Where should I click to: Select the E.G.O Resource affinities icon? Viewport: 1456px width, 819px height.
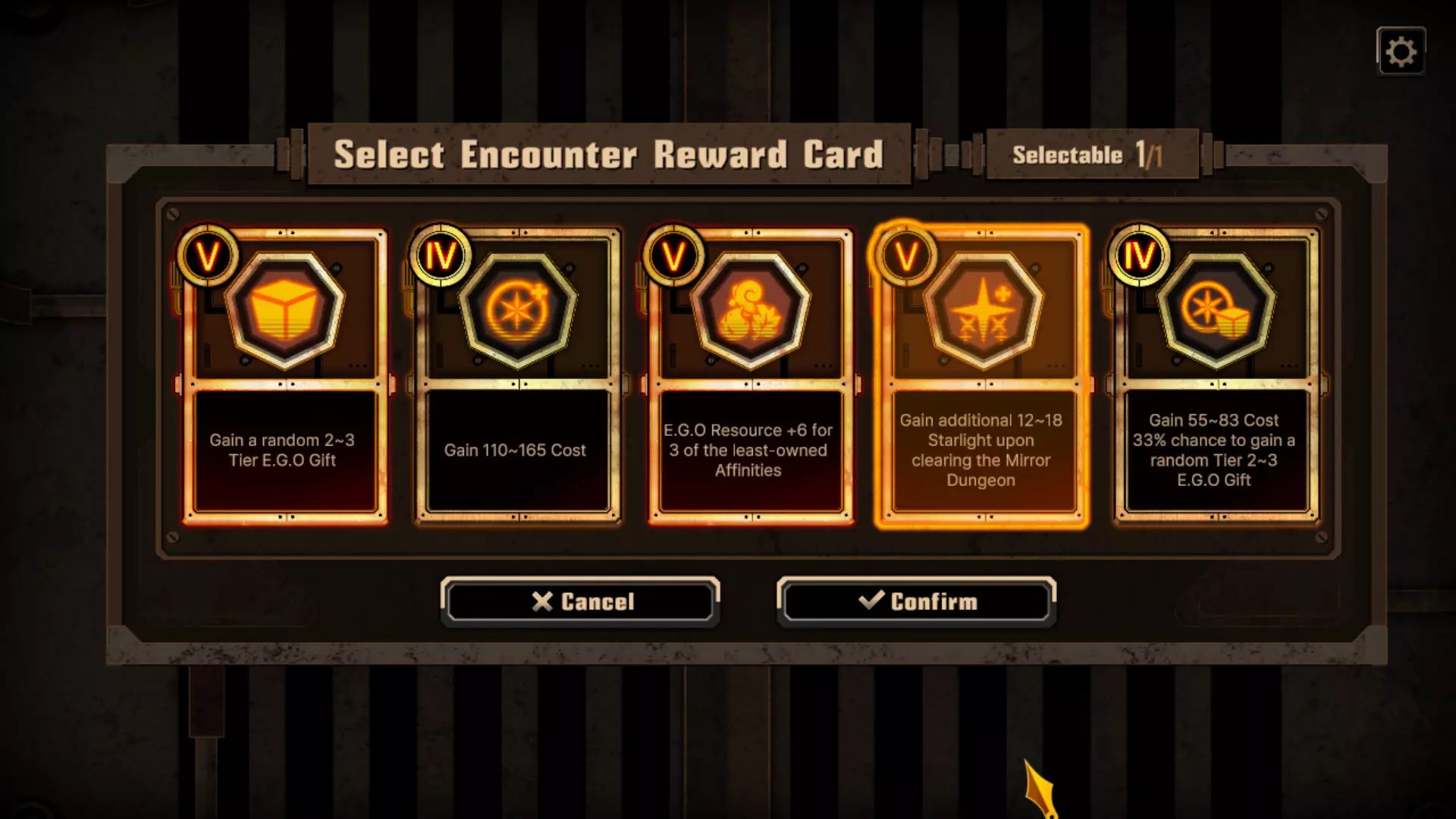(x=751, y=310)
